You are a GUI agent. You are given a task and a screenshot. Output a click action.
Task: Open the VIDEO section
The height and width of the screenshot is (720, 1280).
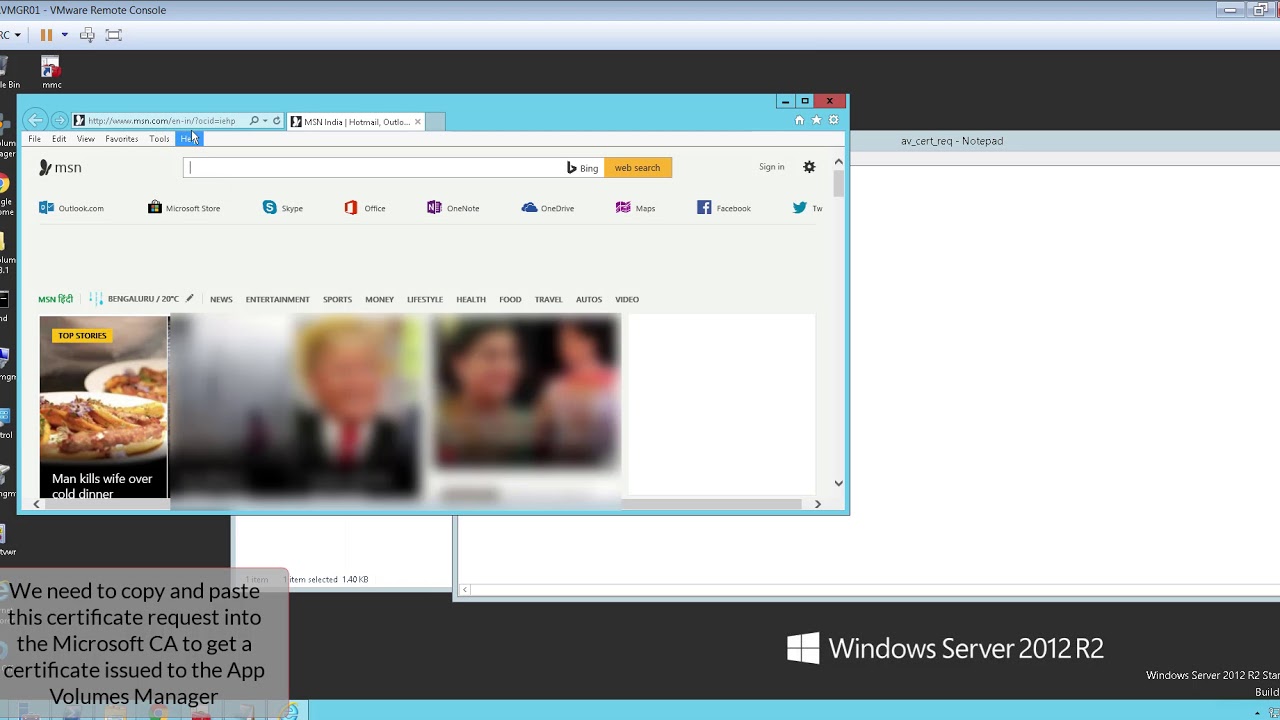pyautogui.click(x=627, y=299)
